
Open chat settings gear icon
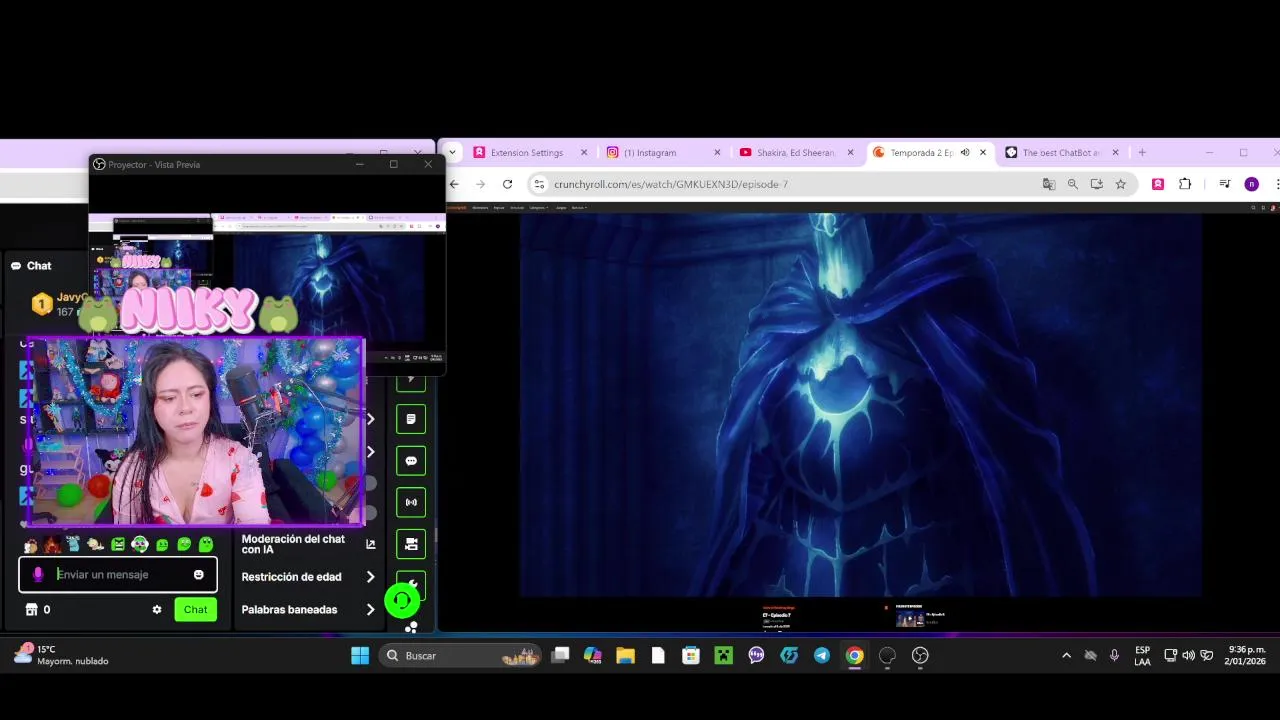click(157, 609)
